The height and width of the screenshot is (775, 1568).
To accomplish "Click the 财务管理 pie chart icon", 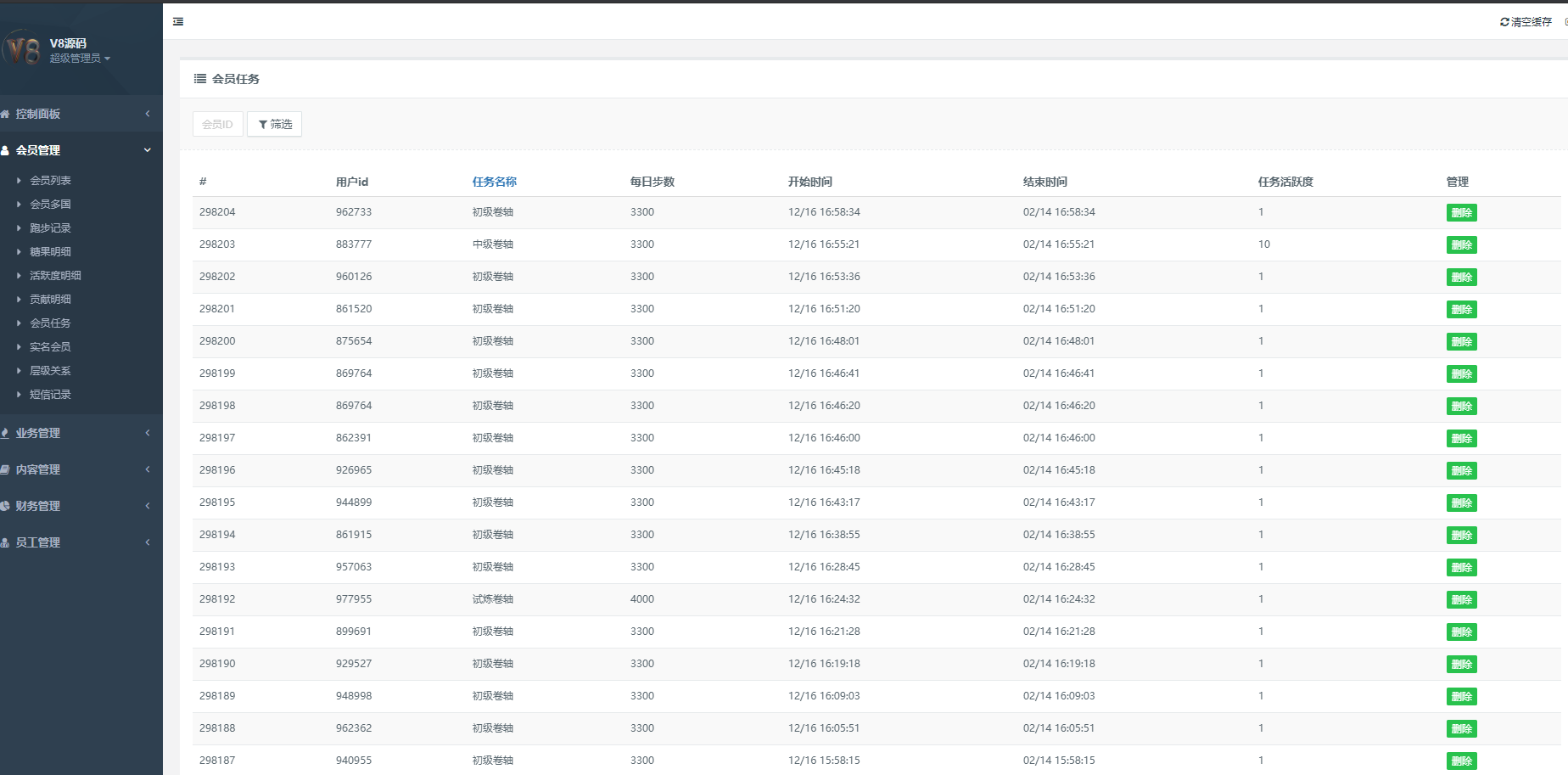I will pyautogui.click(x=5, y=506).
